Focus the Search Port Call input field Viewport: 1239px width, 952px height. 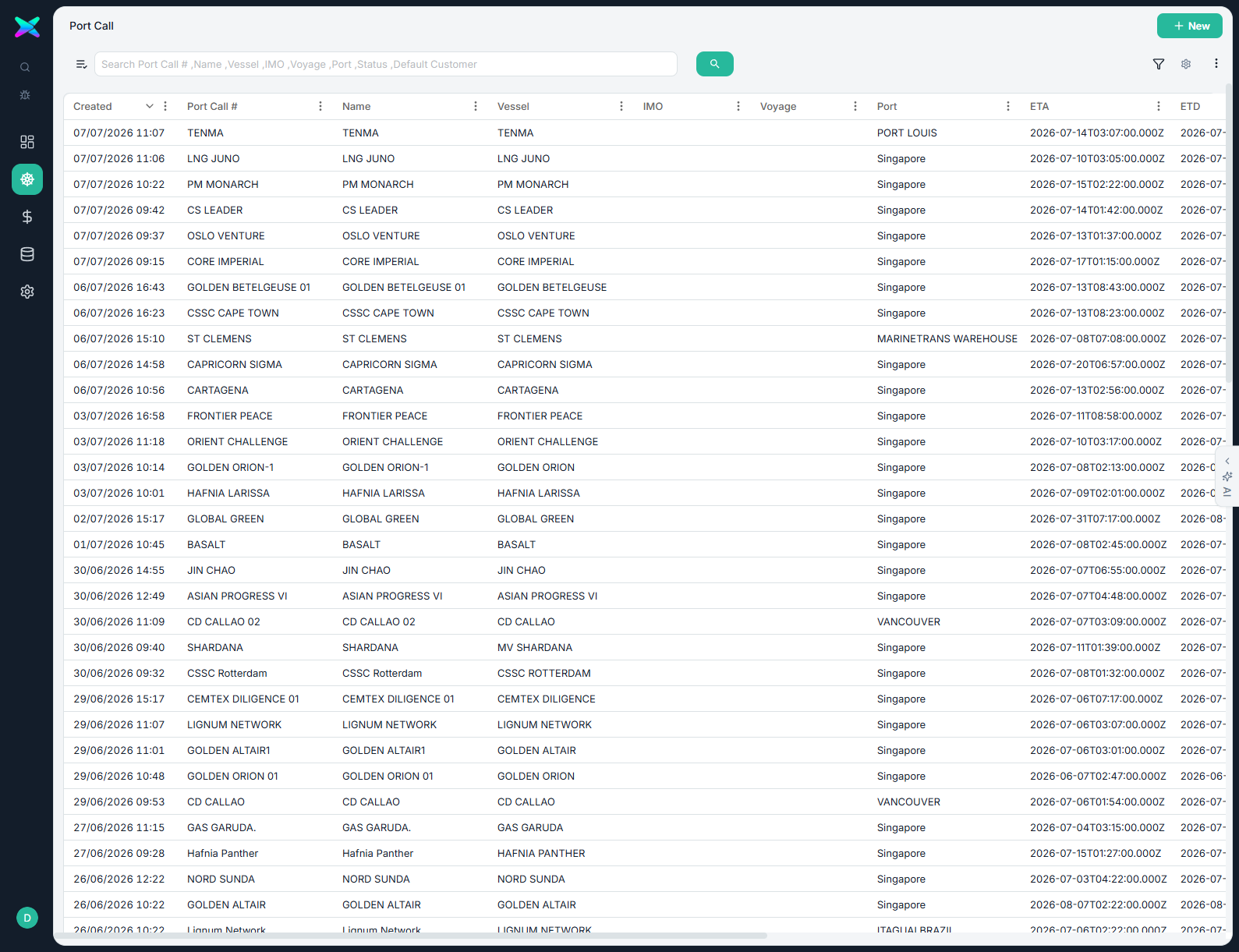point(386,64)
